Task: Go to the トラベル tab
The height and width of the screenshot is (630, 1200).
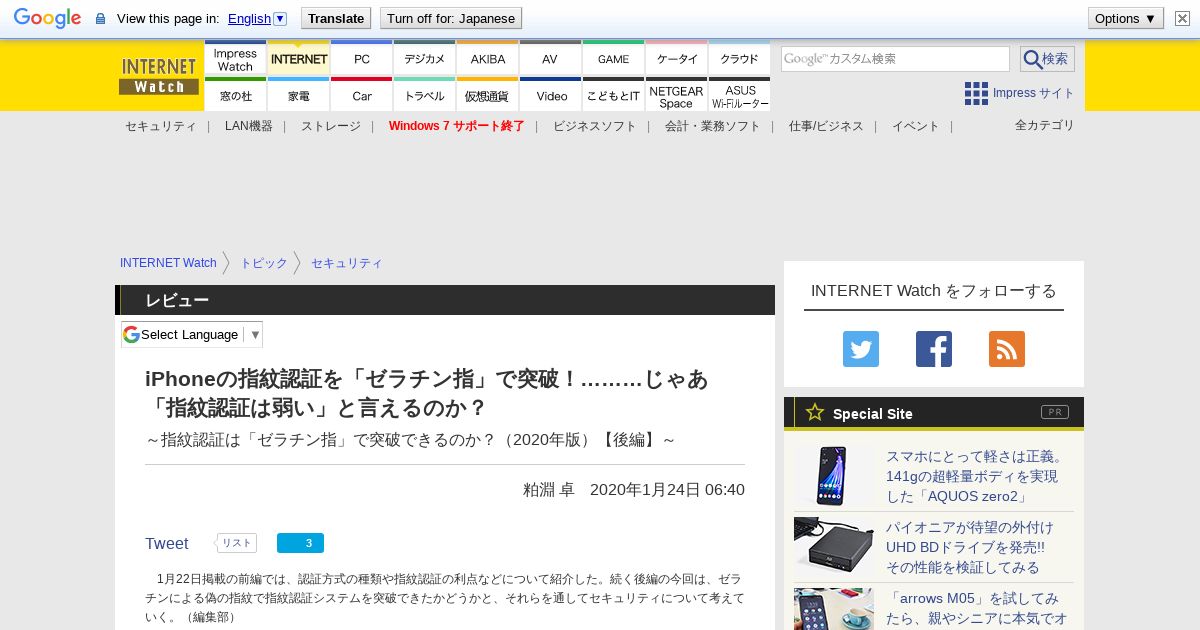Action: point(424,95)
